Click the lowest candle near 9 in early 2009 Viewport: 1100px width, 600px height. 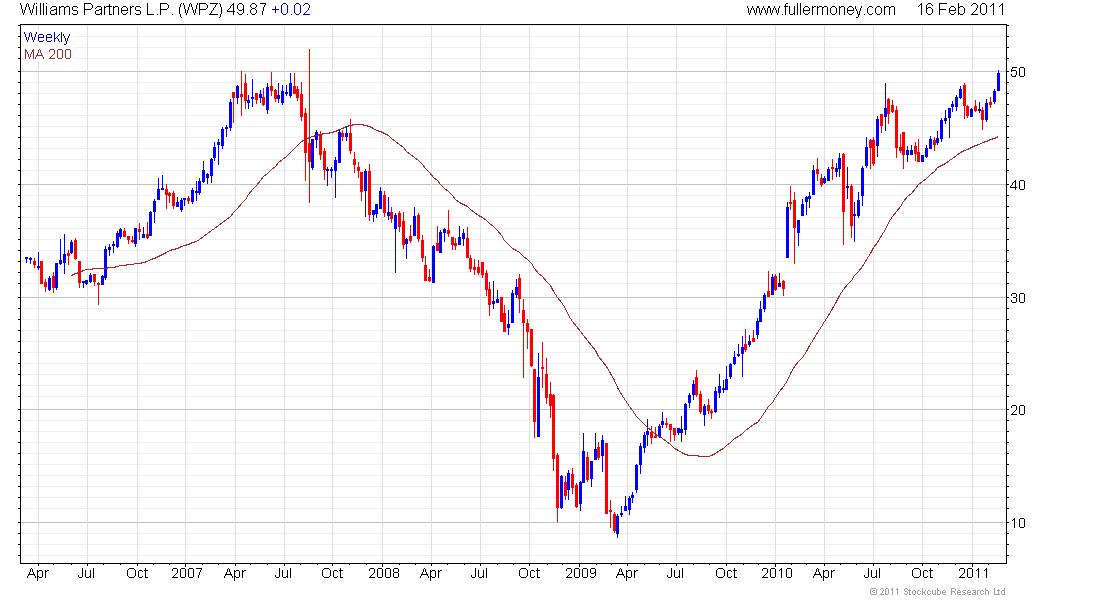click(617, 526)
